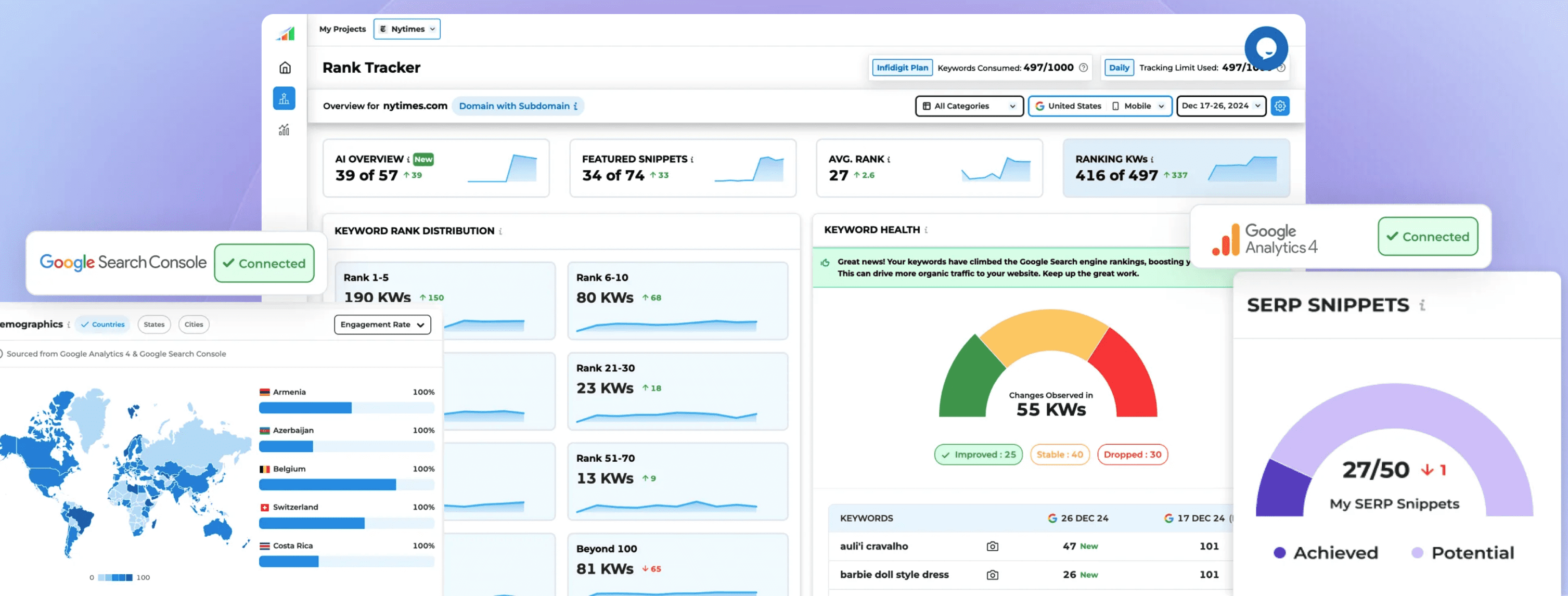This screenshot has height=596, width=1568.
Task: Select the Ranking KWs card
Action: [x=1176, y=168]
